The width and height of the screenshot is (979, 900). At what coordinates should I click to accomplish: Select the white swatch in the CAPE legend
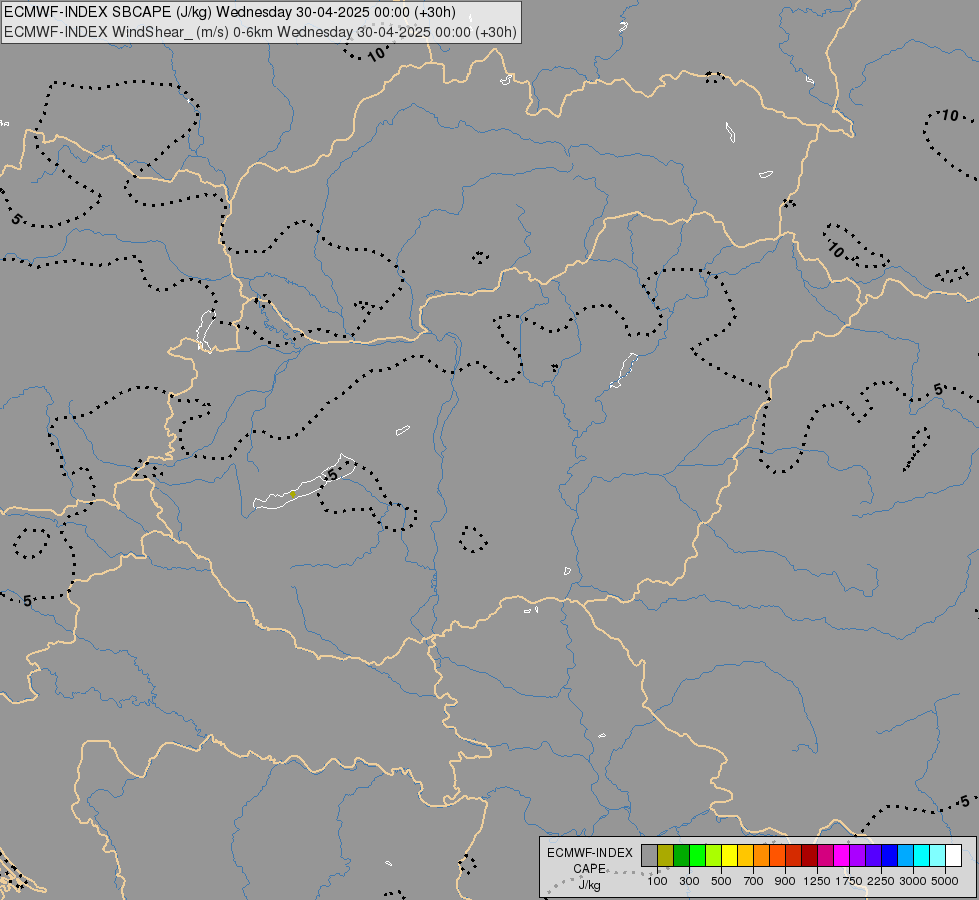953,855
